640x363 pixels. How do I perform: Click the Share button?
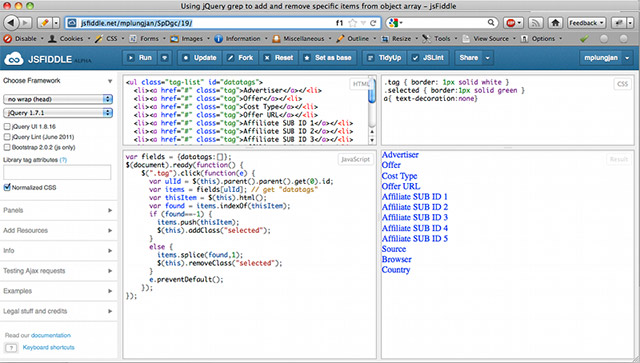click(x=469, y=58)
